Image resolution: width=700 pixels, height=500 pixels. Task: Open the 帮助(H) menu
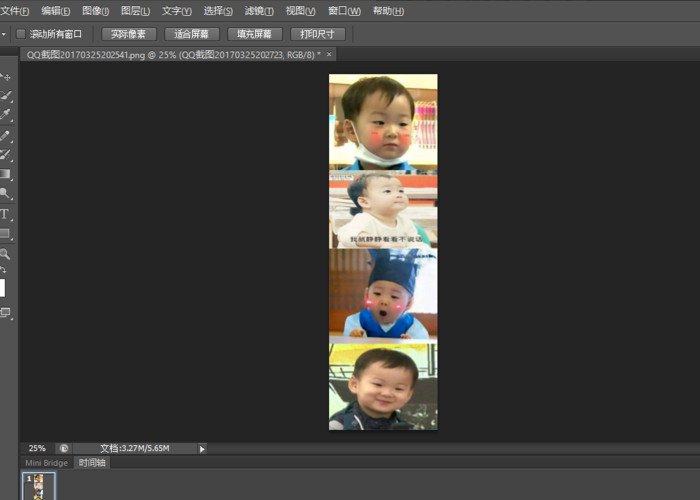click(388, 11)
